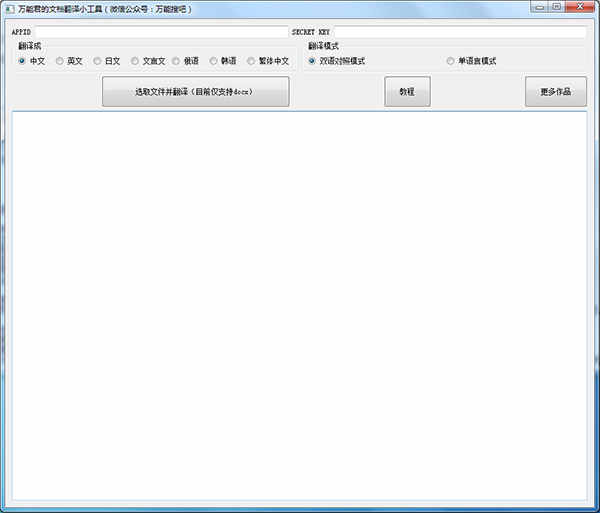Choose 文言文 as the translation language

148,61
